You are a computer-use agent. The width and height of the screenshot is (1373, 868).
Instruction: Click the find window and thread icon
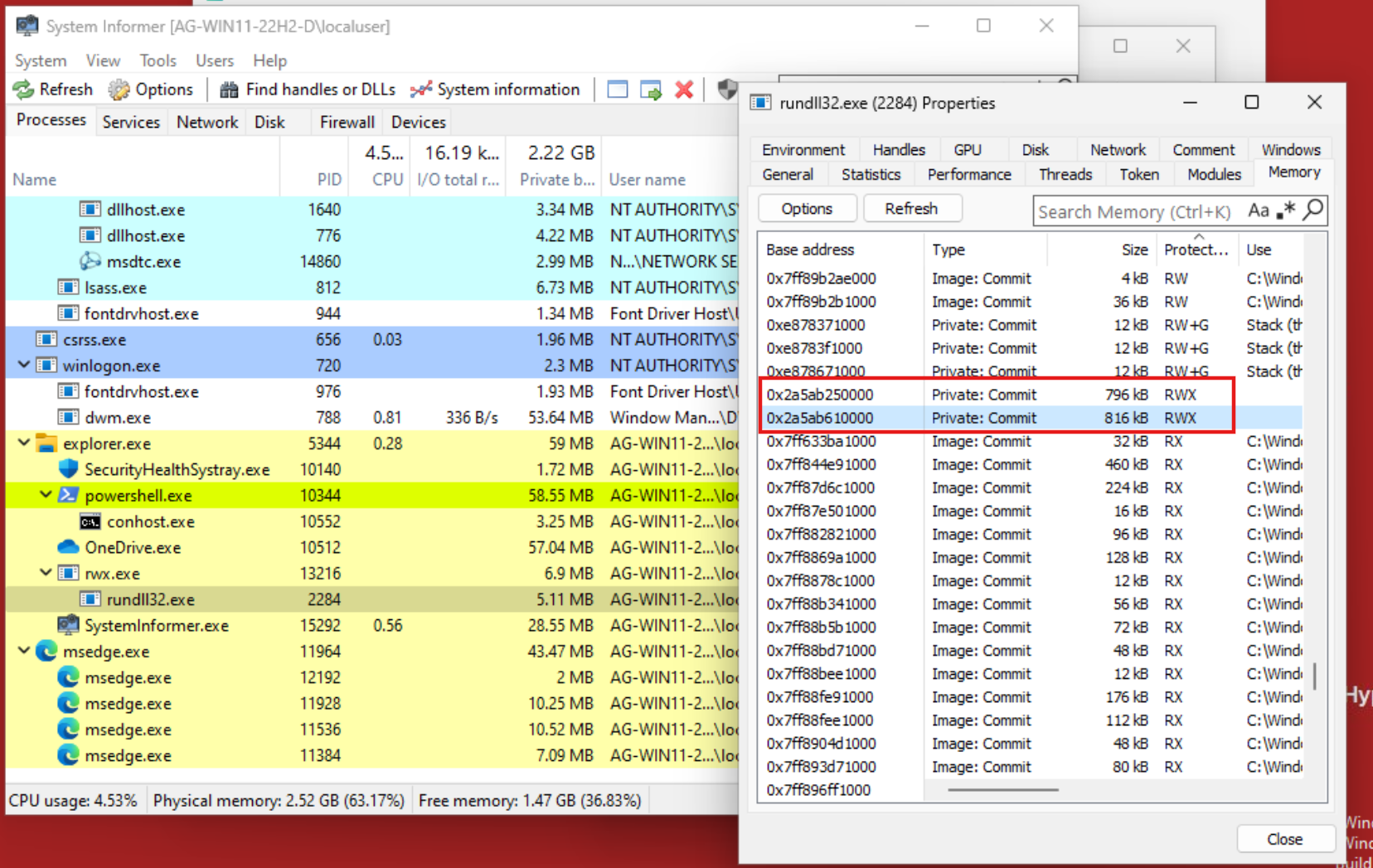coord(651,90)
